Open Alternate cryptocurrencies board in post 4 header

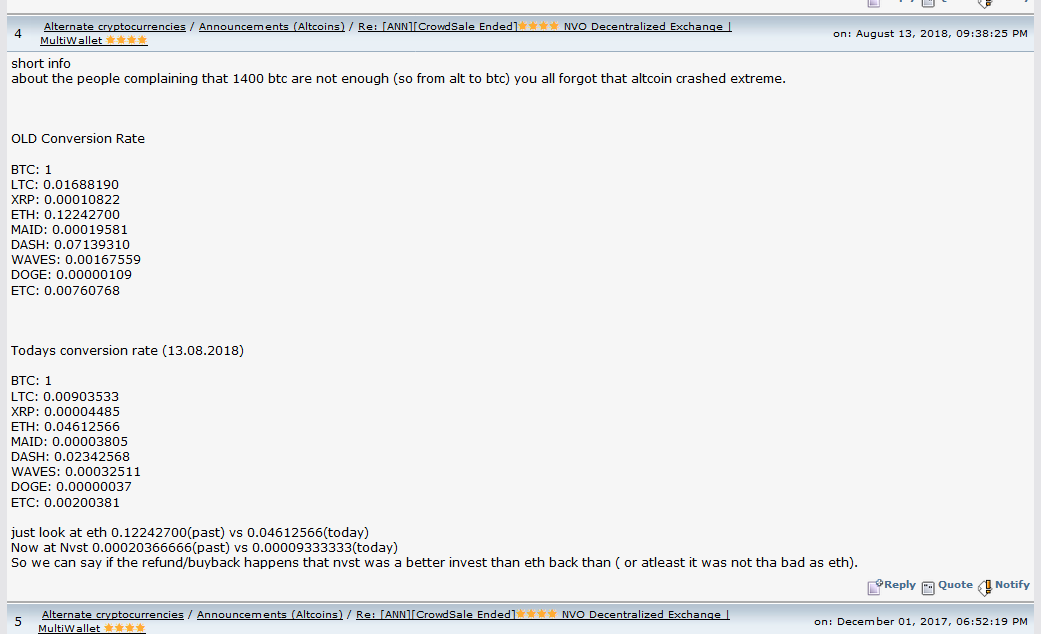pos(115,27)
